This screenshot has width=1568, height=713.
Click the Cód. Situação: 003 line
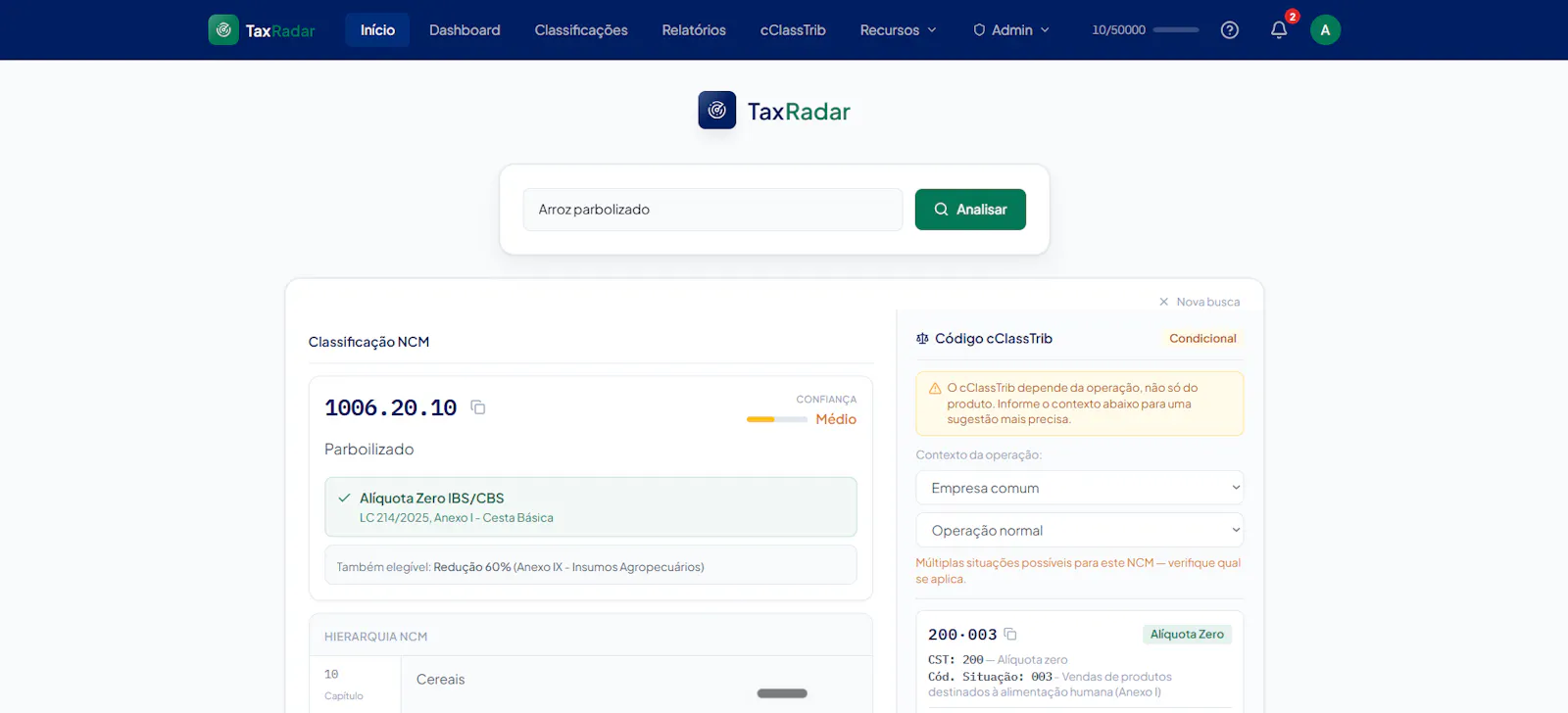pos(1050,684)
